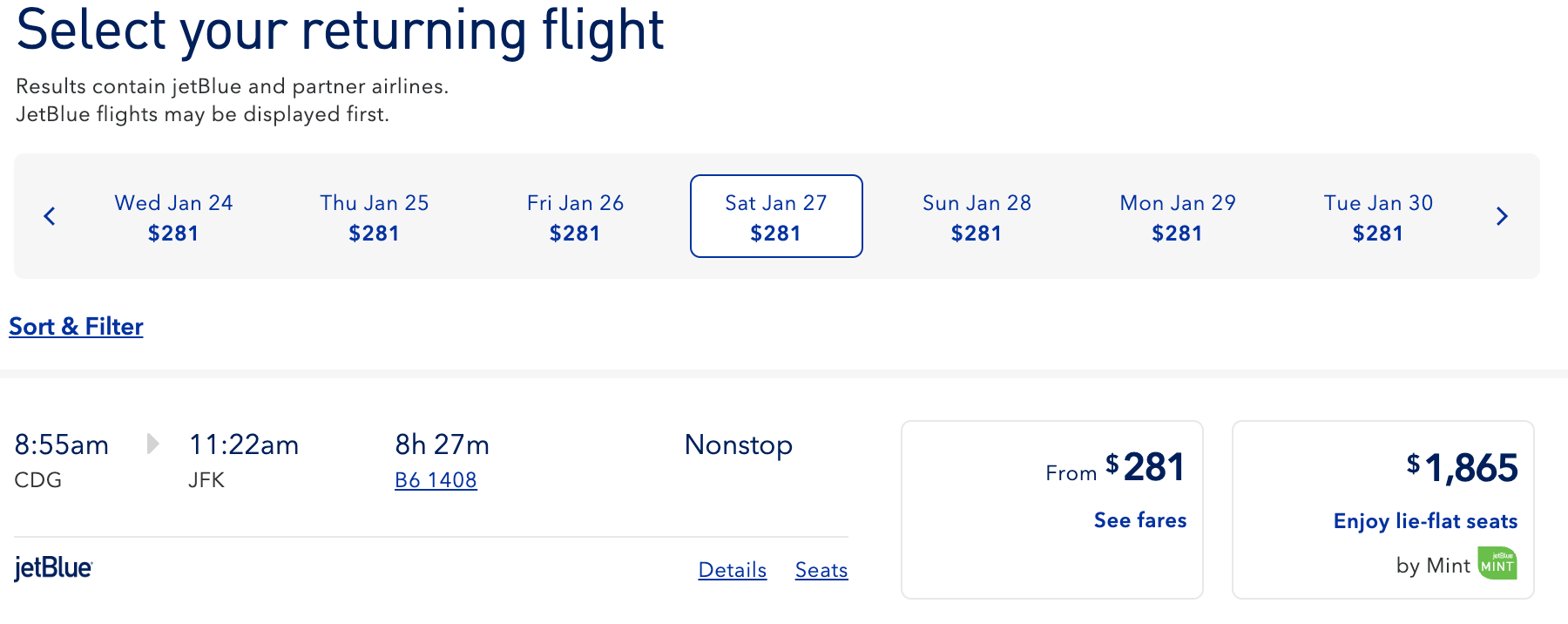Select Thu Jan 25 date tab
The height and width of the screenshot is (624, 1568).
pos(375,217)
